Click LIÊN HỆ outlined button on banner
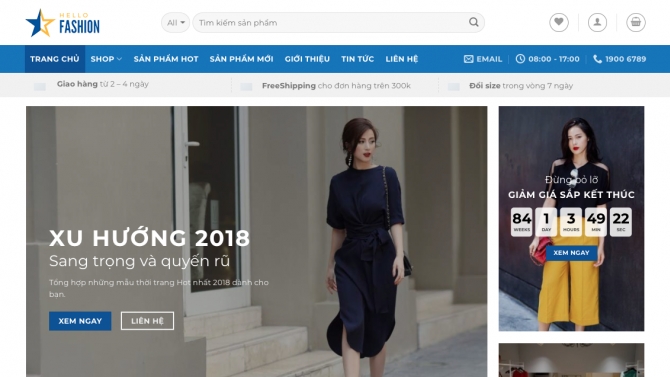The height and width of the screenshot is (377, 670). click(147, 321)
